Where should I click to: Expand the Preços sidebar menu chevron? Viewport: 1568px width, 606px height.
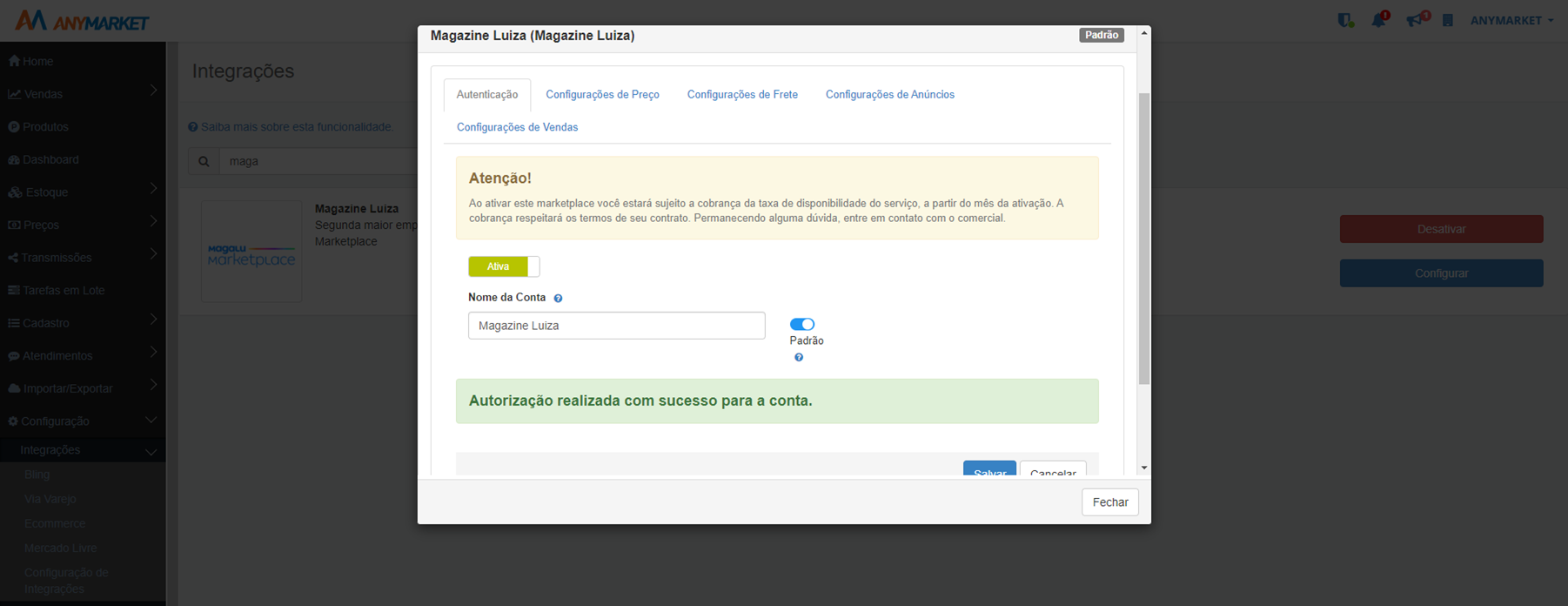tap(153, 221)
